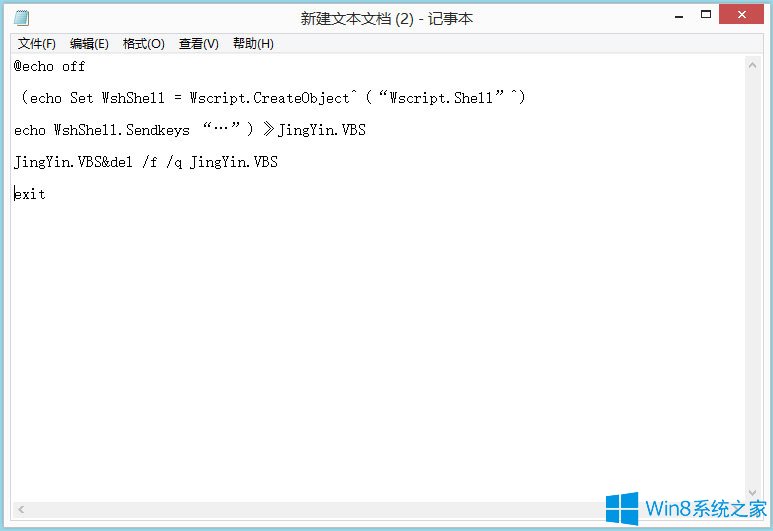Screen dimensions: 773x531
Task: Click the vertical scrollbar down arrow
Action: [x=752, y=493]
